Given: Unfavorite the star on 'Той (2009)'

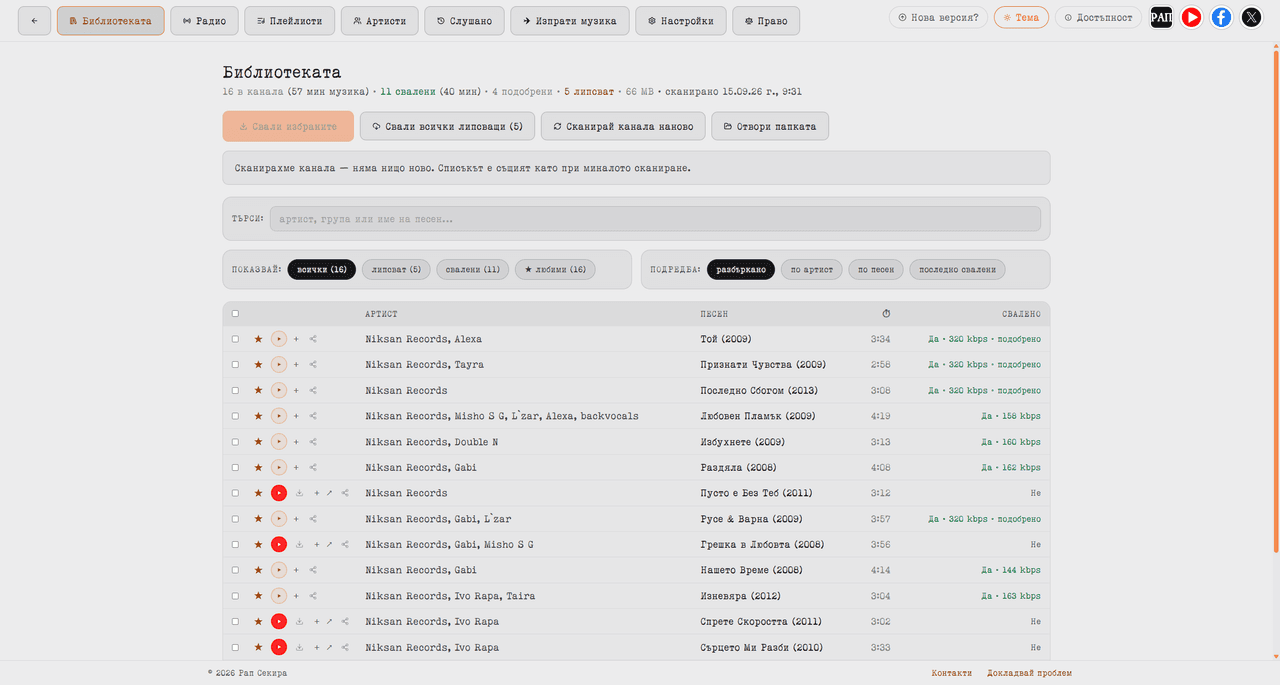Looking at the screenshot, I should tap(258, 339).
